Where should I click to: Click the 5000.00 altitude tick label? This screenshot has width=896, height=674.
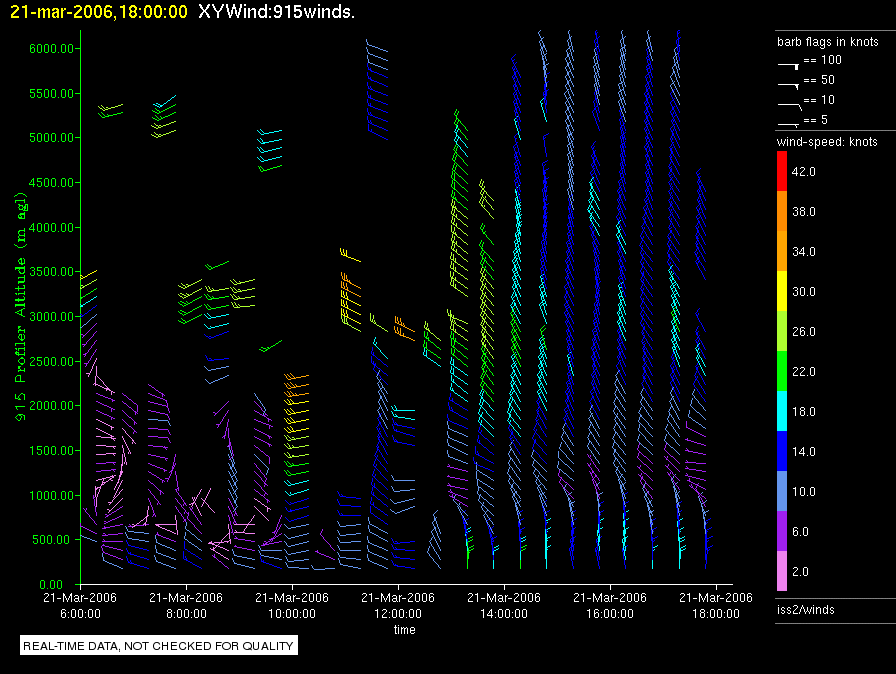51,138
